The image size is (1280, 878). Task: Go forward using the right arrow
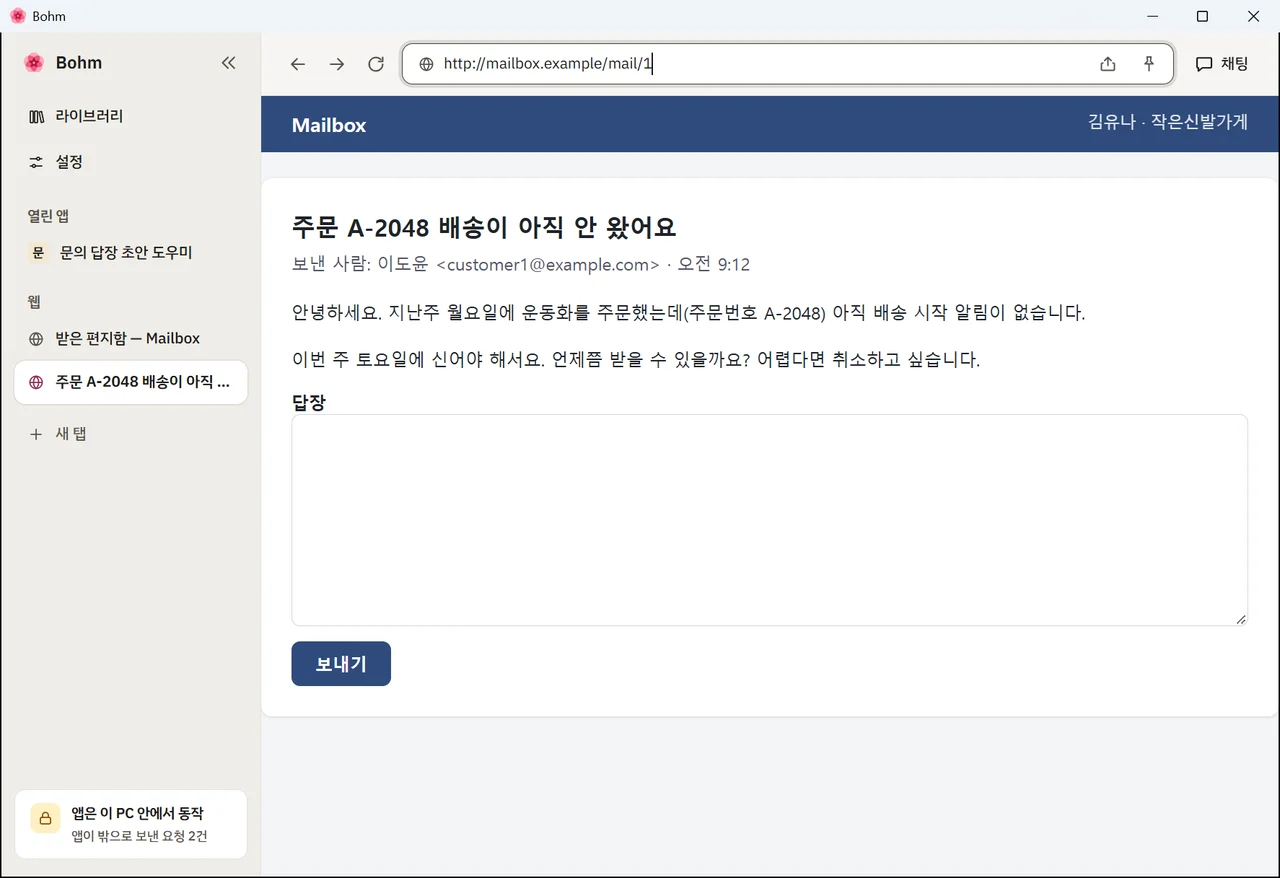[337, 64]
